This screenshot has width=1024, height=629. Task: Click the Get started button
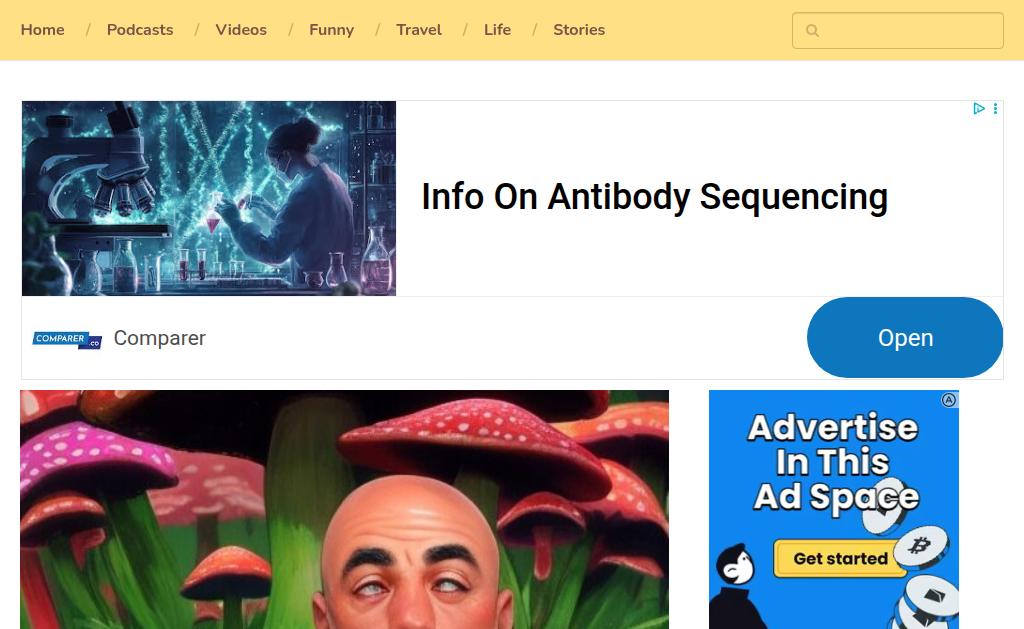point(840,558)
